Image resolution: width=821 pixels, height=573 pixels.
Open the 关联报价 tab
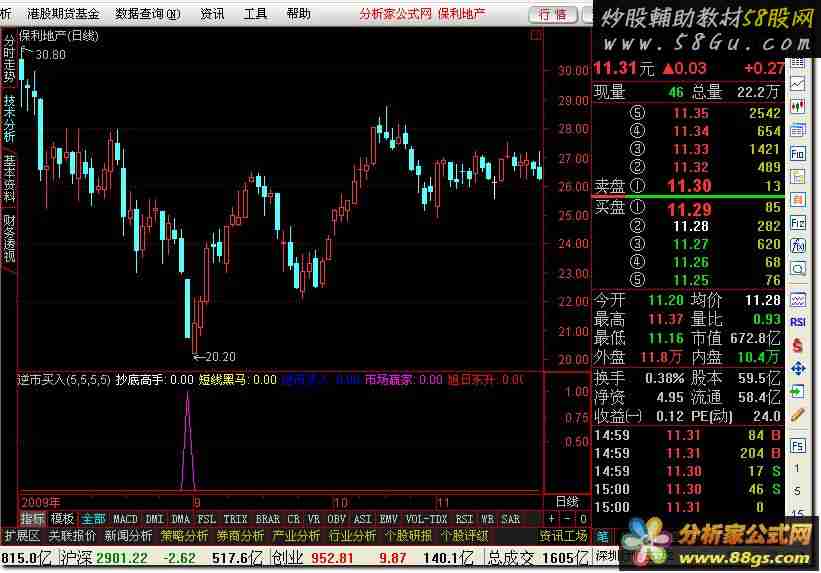(x=72, y=536)
